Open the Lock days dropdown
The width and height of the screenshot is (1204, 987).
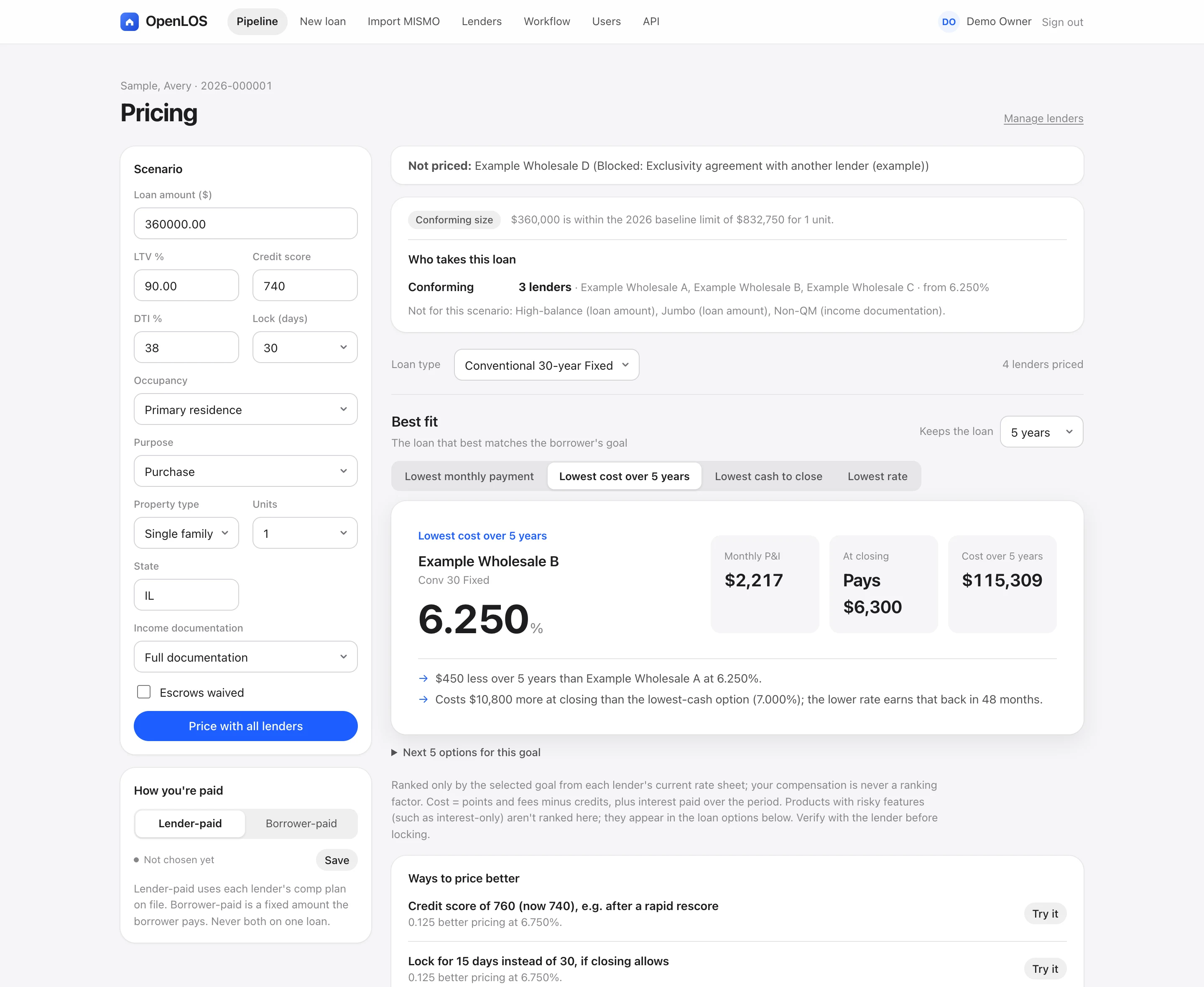point(304,348)
